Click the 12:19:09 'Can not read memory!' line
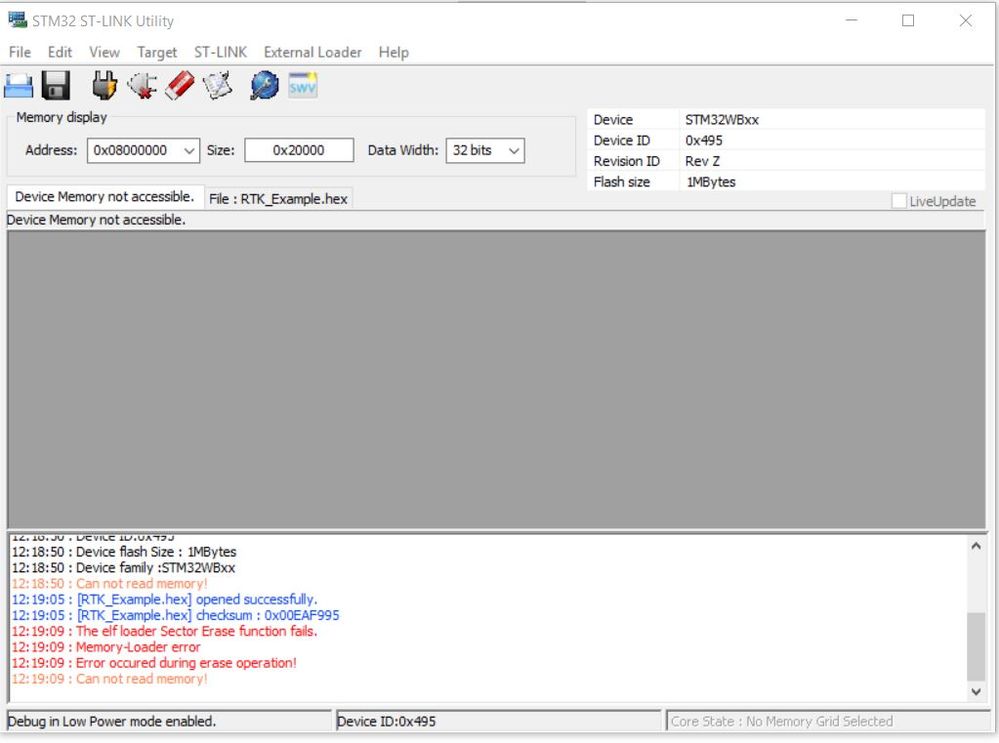This screenshot has width=999, height=743. (x=110, y=679)
